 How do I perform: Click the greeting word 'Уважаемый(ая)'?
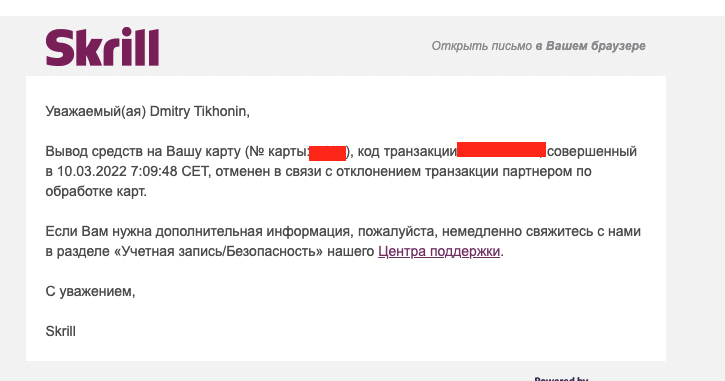pos(96,111)
